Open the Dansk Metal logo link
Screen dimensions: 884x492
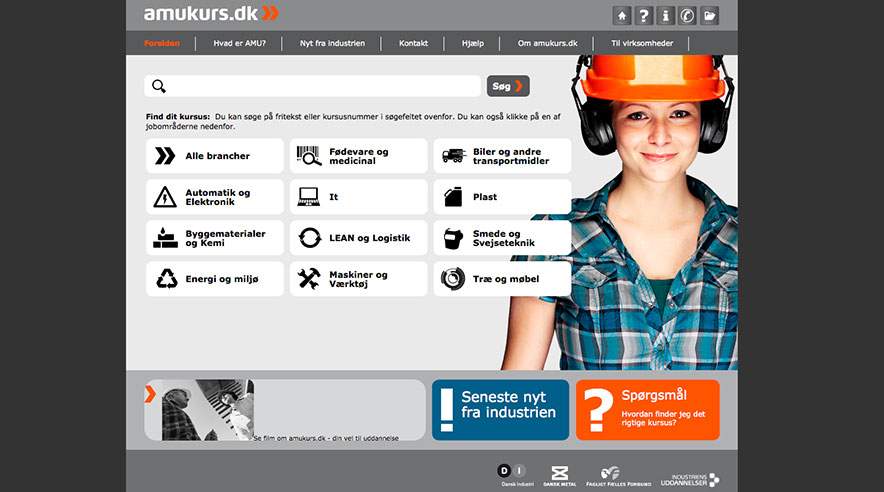click(560, 475)
